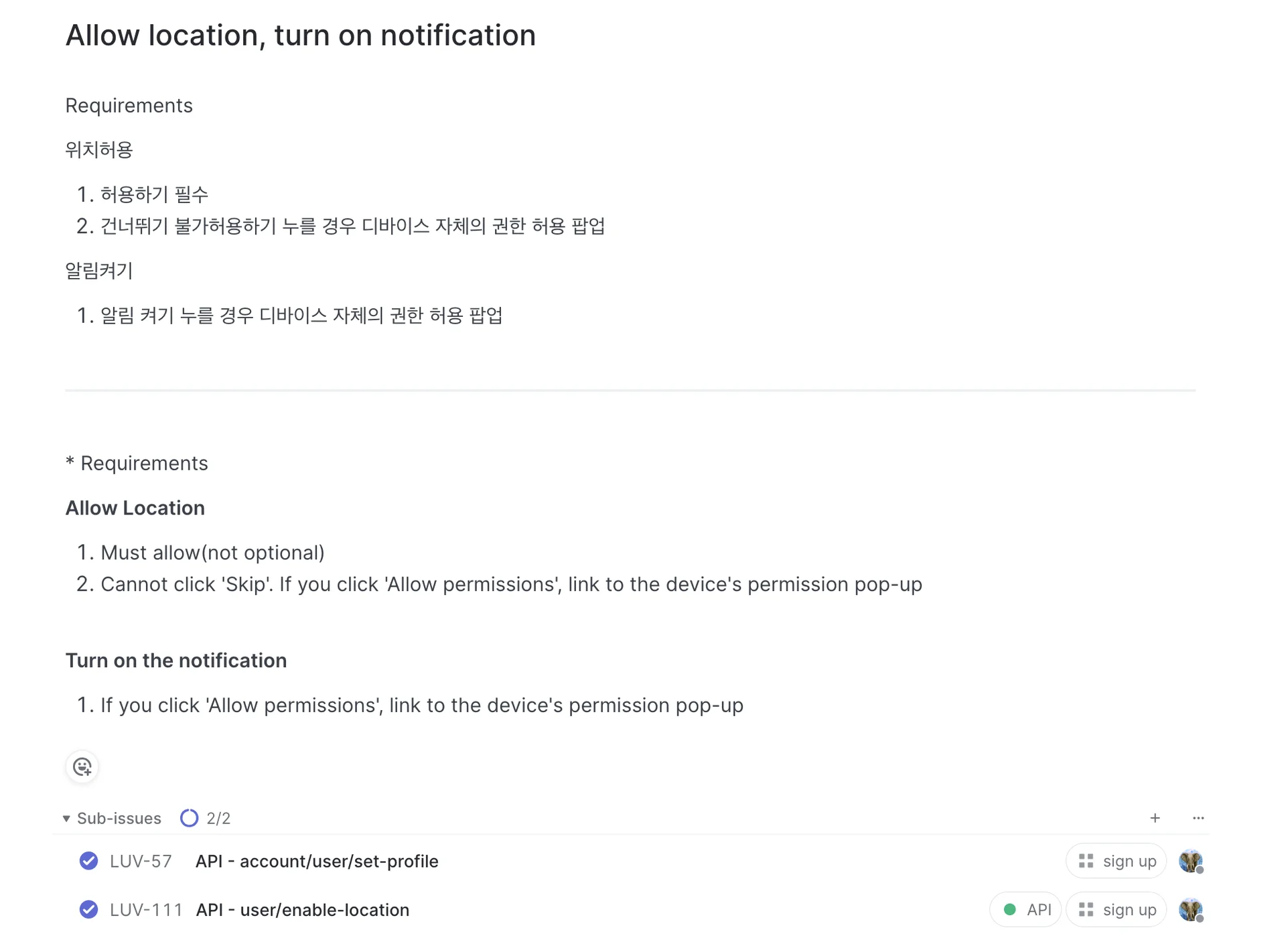
Task: Click the LUV-57 issue identifier
Action: [141, 862]
